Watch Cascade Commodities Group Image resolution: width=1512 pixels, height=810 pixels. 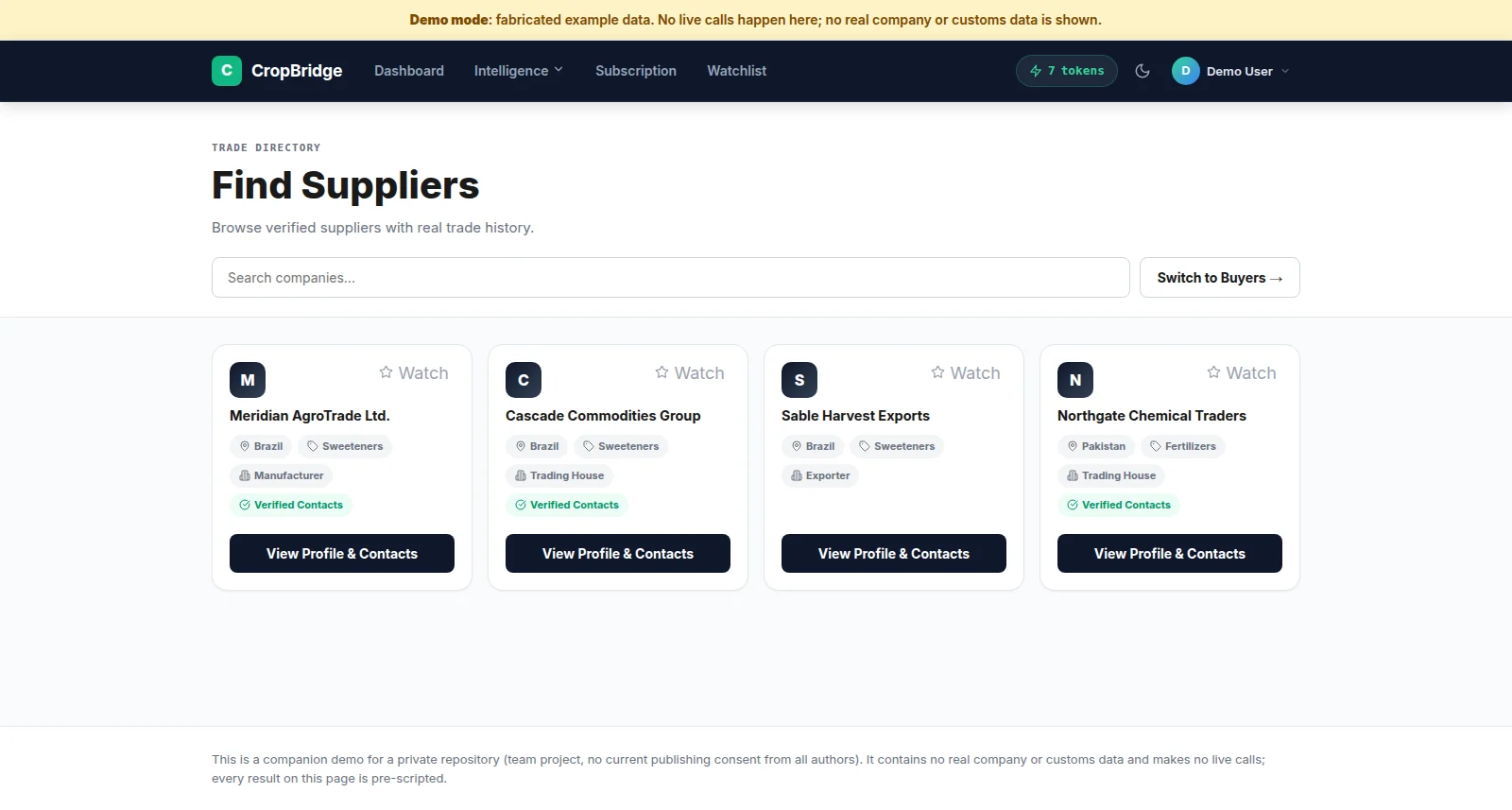[690, 373]
